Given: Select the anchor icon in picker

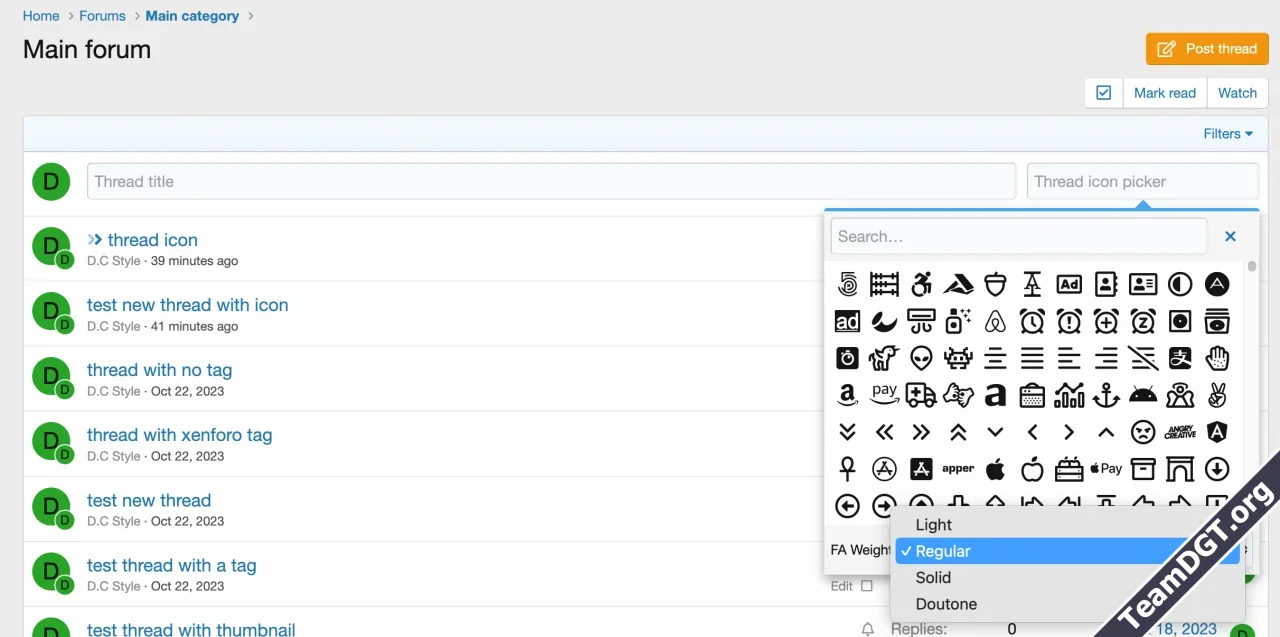Looking at the screenshot, I should tap(1106, 395).
